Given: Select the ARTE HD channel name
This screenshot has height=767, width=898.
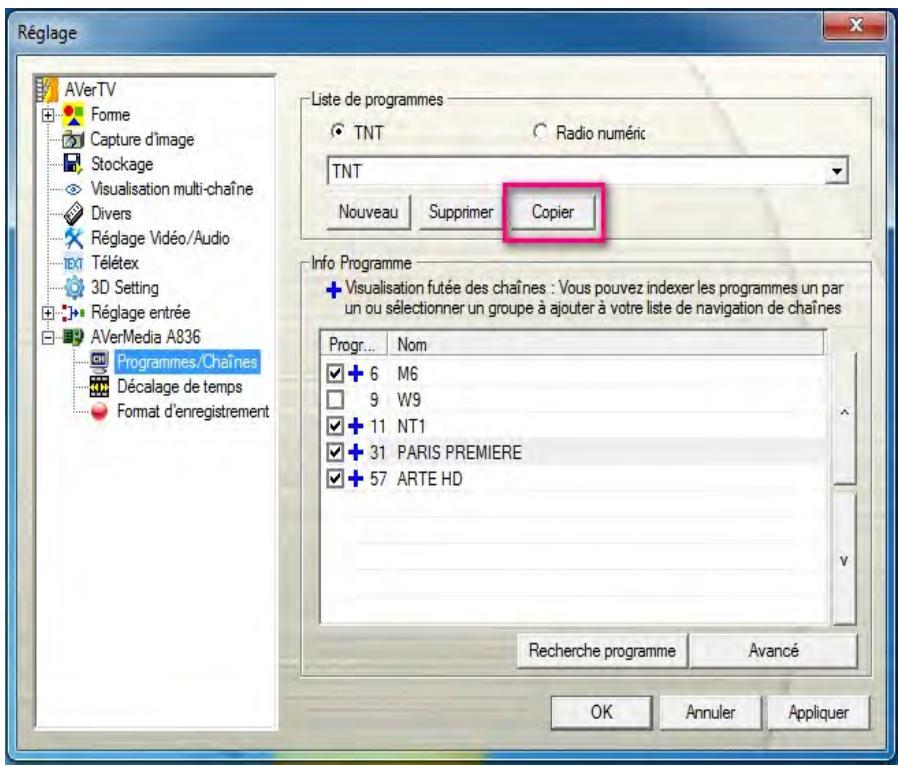Looking at the screenshot, I should pyautogui.click(x=430, y=478).
